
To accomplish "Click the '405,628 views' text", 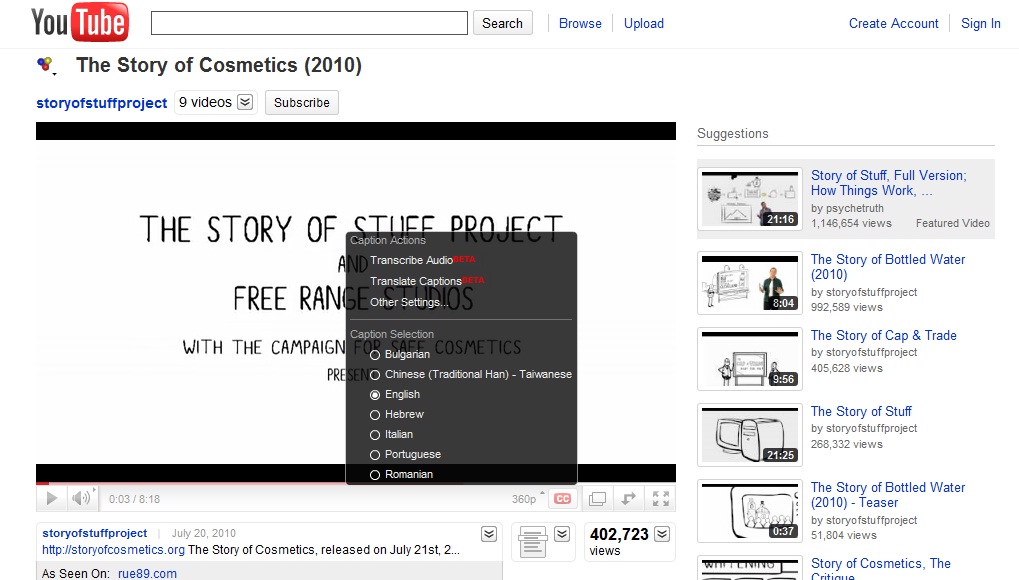I will pyautogui.click(x=847, y=369).
